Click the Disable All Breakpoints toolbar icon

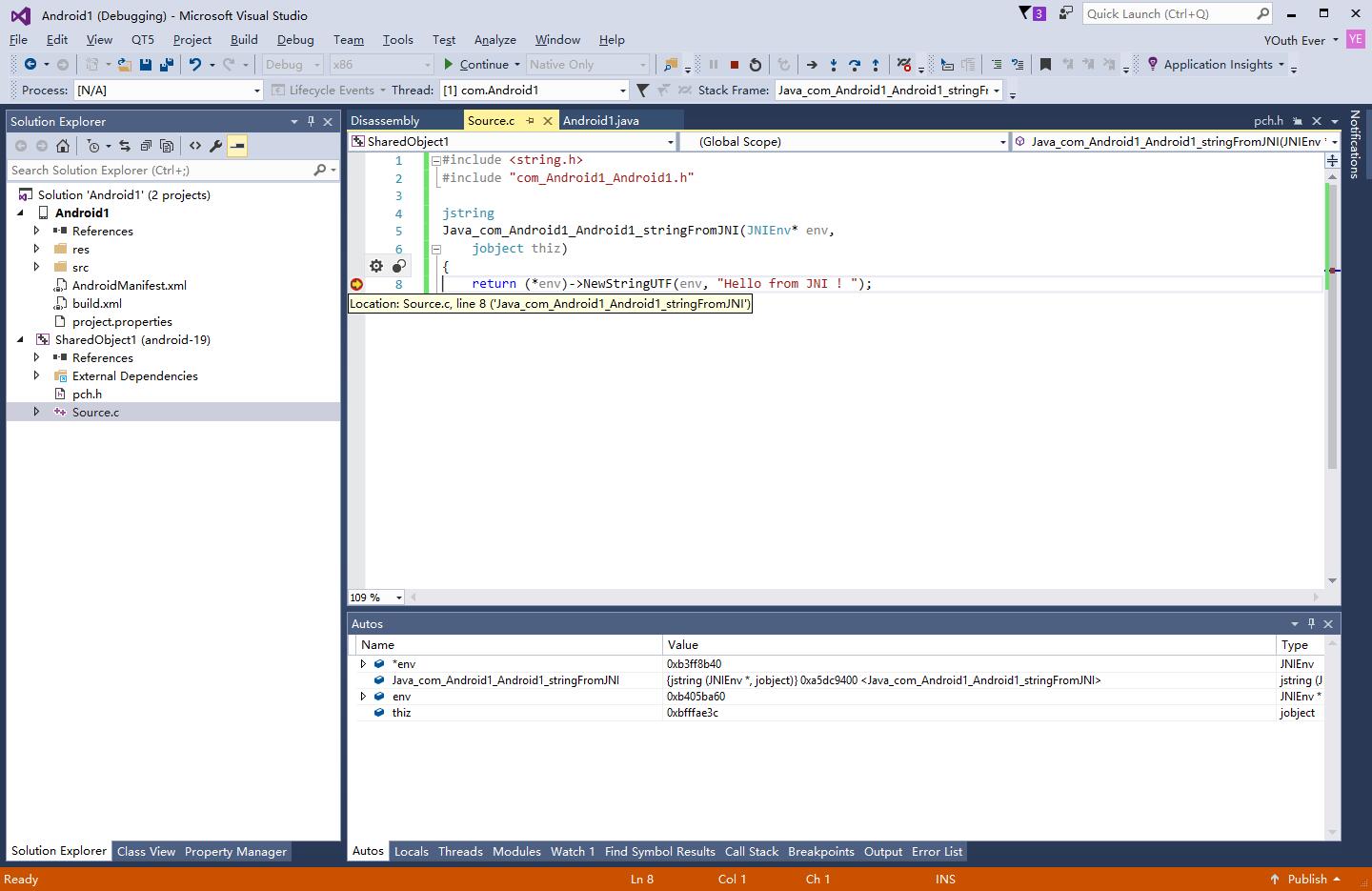click(x=904, y=65)
